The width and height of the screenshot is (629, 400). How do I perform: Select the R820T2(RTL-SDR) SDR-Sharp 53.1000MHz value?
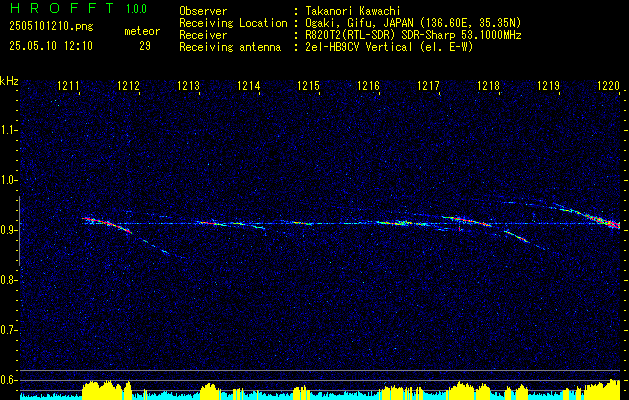413,35
